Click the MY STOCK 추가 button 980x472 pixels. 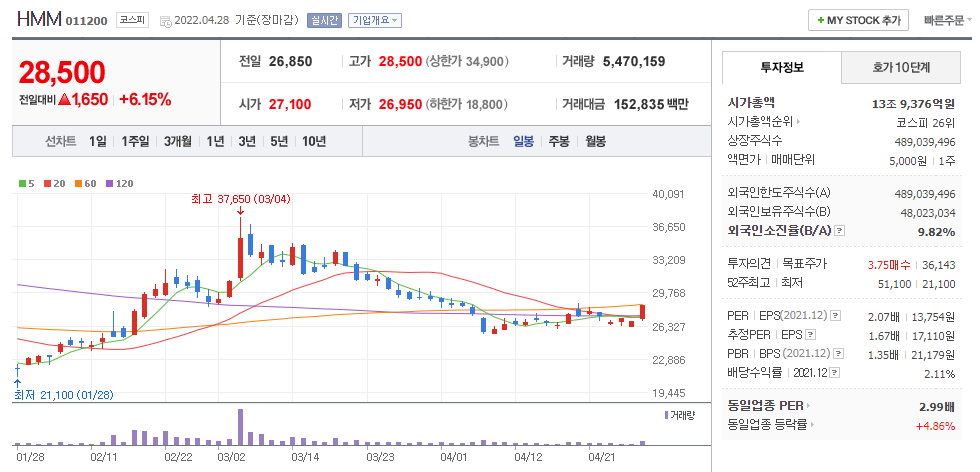pos(858,20)
